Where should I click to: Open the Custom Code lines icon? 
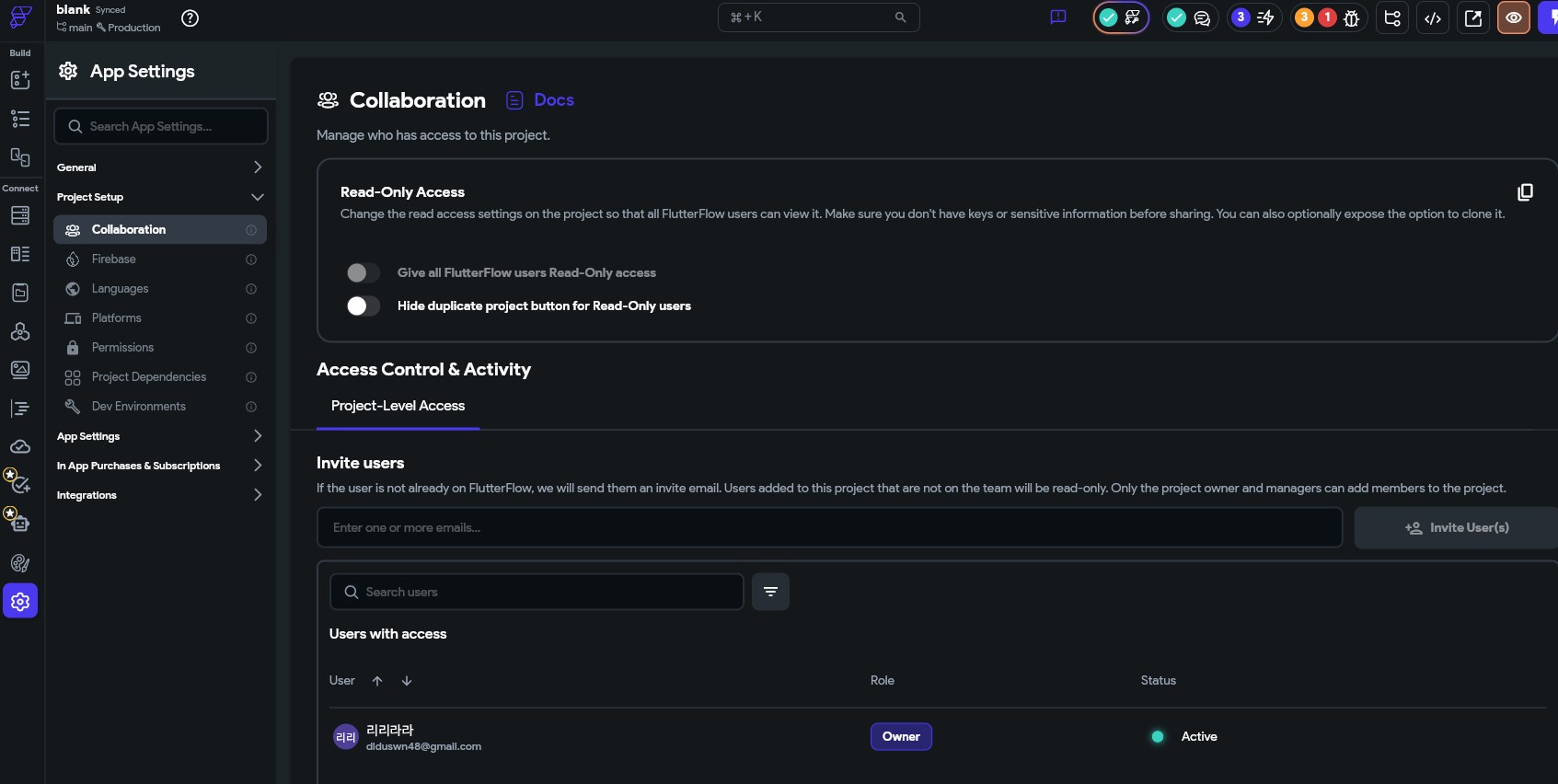click(20, 409)
